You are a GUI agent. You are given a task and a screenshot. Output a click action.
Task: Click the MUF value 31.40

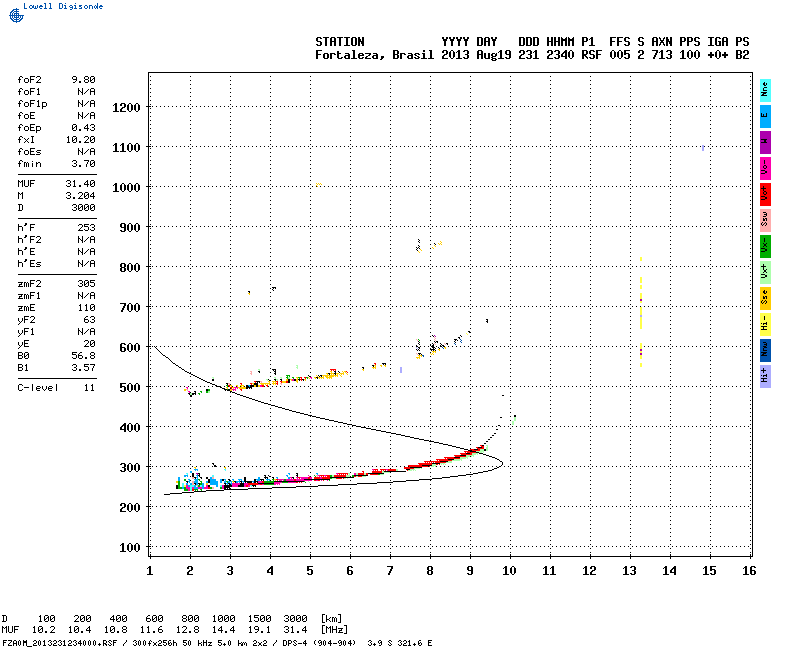[x=81, y=184]
